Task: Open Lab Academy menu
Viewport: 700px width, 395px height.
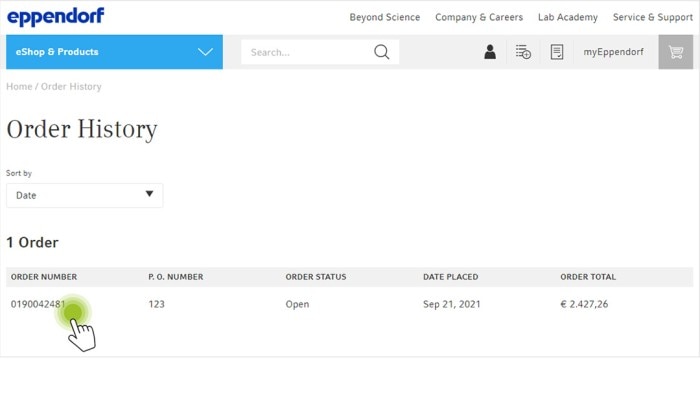Action: coord(567,17)
